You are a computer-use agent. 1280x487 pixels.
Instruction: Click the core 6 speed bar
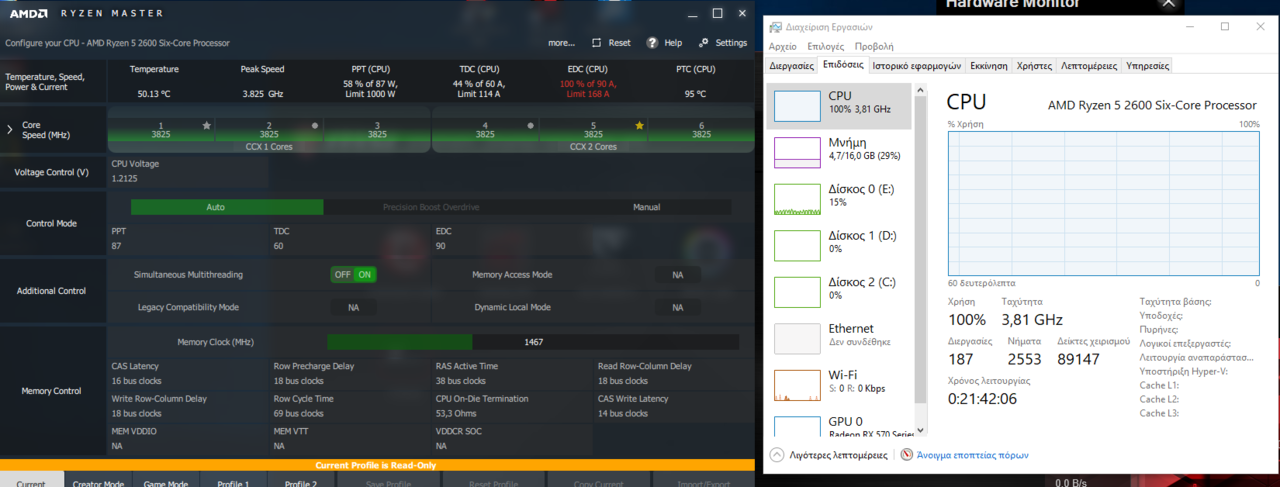coord(701,133)
